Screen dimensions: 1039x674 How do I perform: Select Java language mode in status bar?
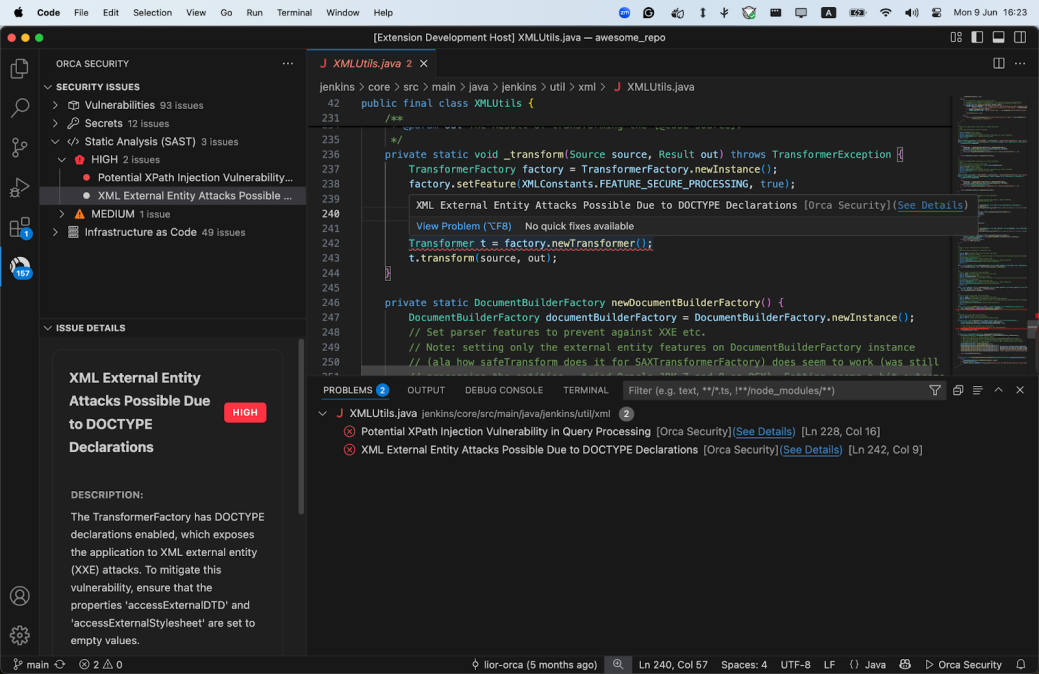[x=875, y=664]
